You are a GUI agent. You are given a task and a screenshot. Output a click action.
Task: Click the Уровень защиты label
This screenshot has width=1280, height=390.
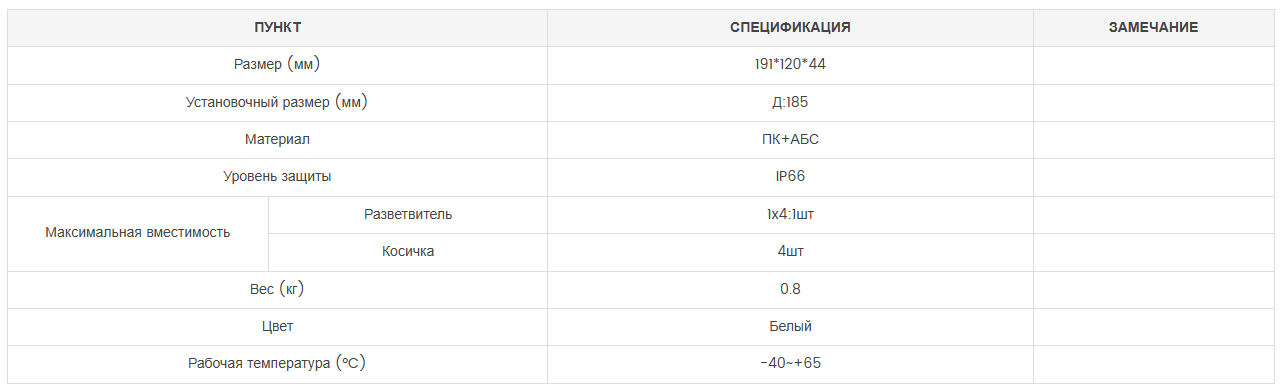(277, 177)
